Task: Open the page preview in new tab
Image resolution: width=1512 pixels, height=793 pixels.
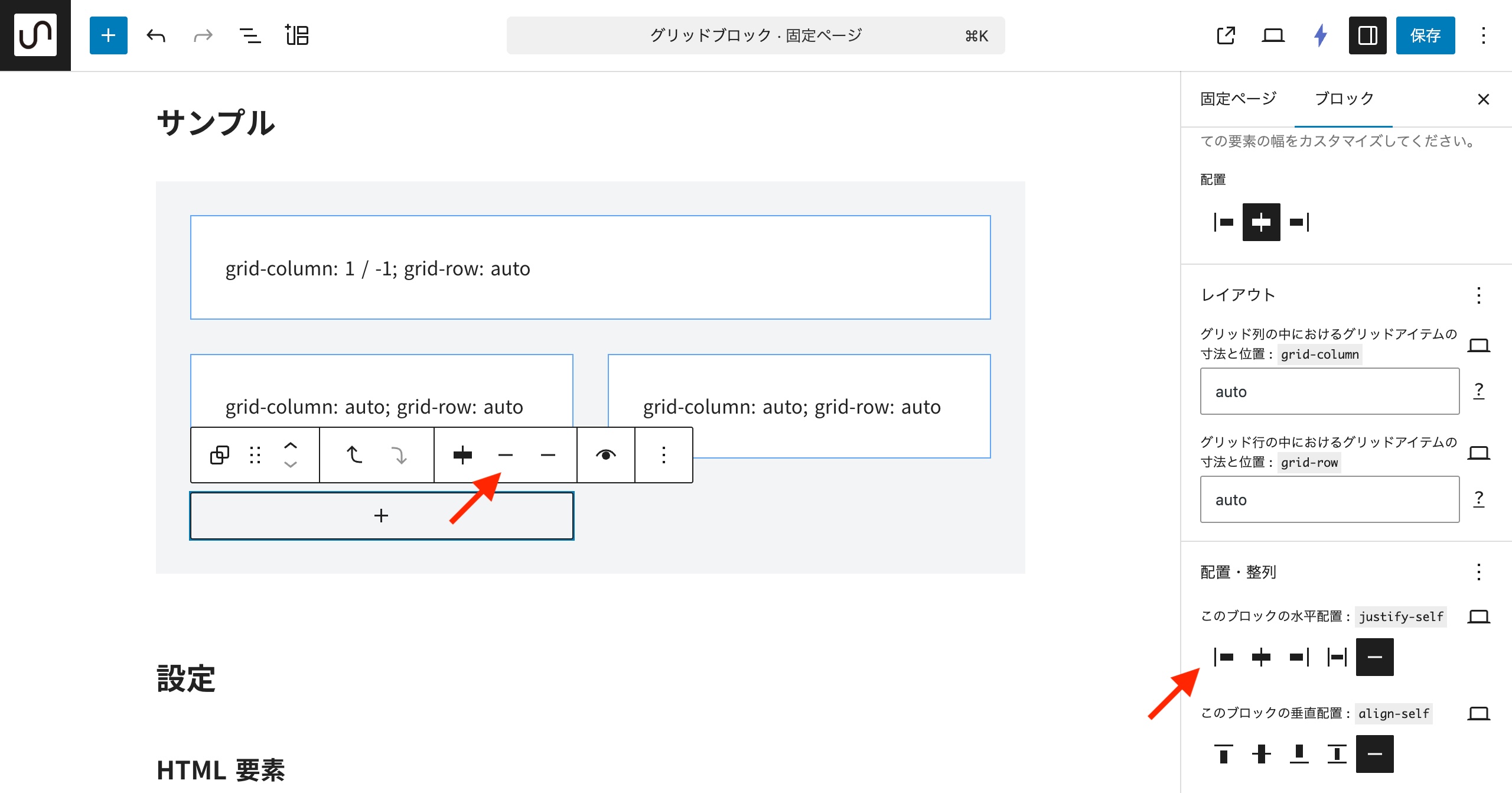Action: (x=1226, y=35)
